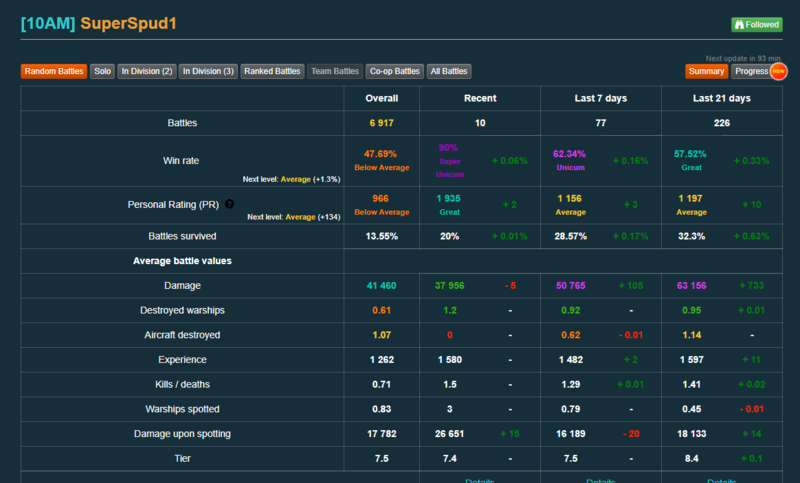
Task: Click the Overall column header
Action: click(381, 98)
